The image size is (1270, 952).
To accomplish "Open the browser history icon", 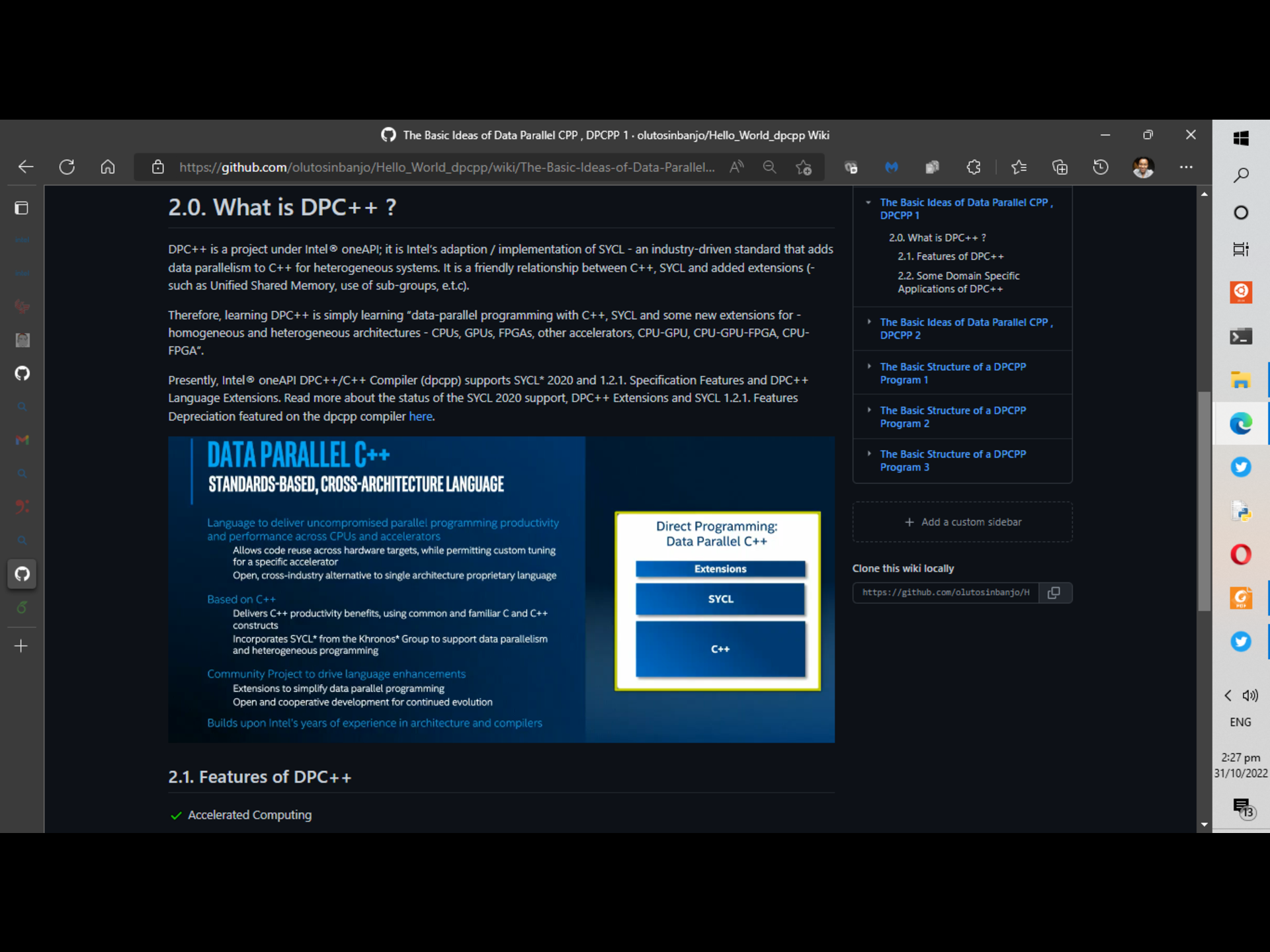I will pos(1101,167).
